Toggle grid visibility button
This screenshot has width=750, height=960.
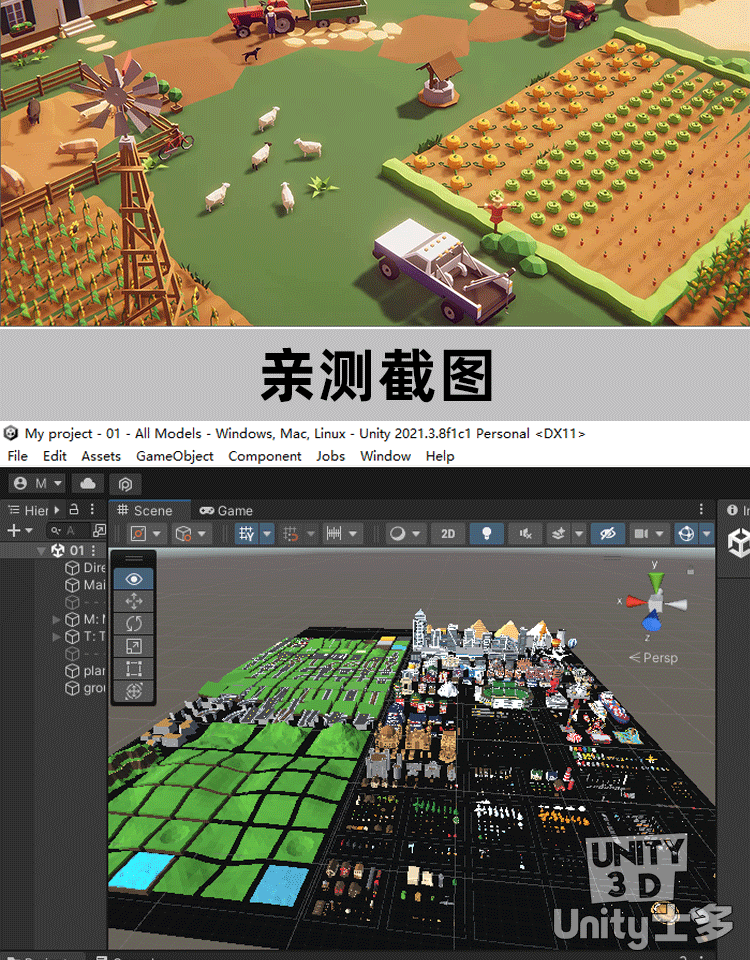pyautogui.click(x=247, y=534)
